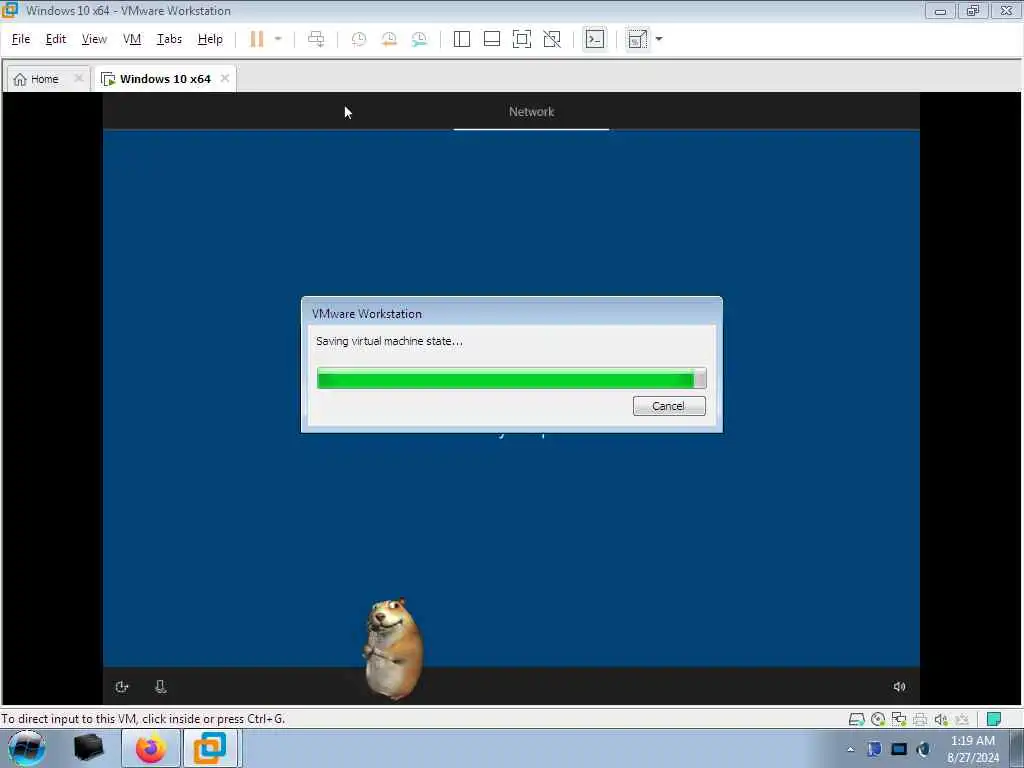The height and width of the screenshot is (768, 1024).
Task: Open the View menu
Action: click(x=94, y=39)
